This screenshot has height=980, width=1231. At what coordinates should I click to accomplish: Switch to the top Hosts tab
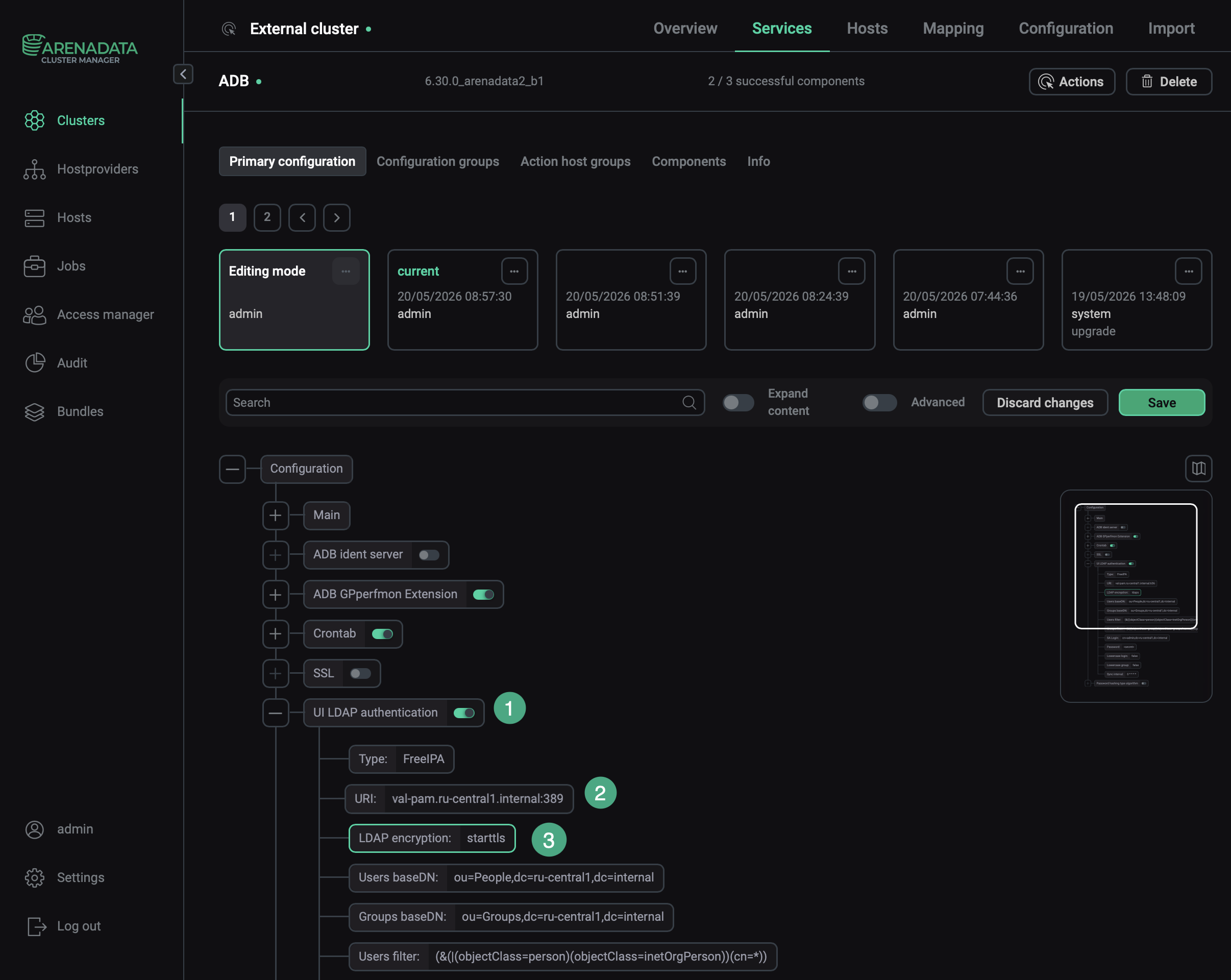867,29
